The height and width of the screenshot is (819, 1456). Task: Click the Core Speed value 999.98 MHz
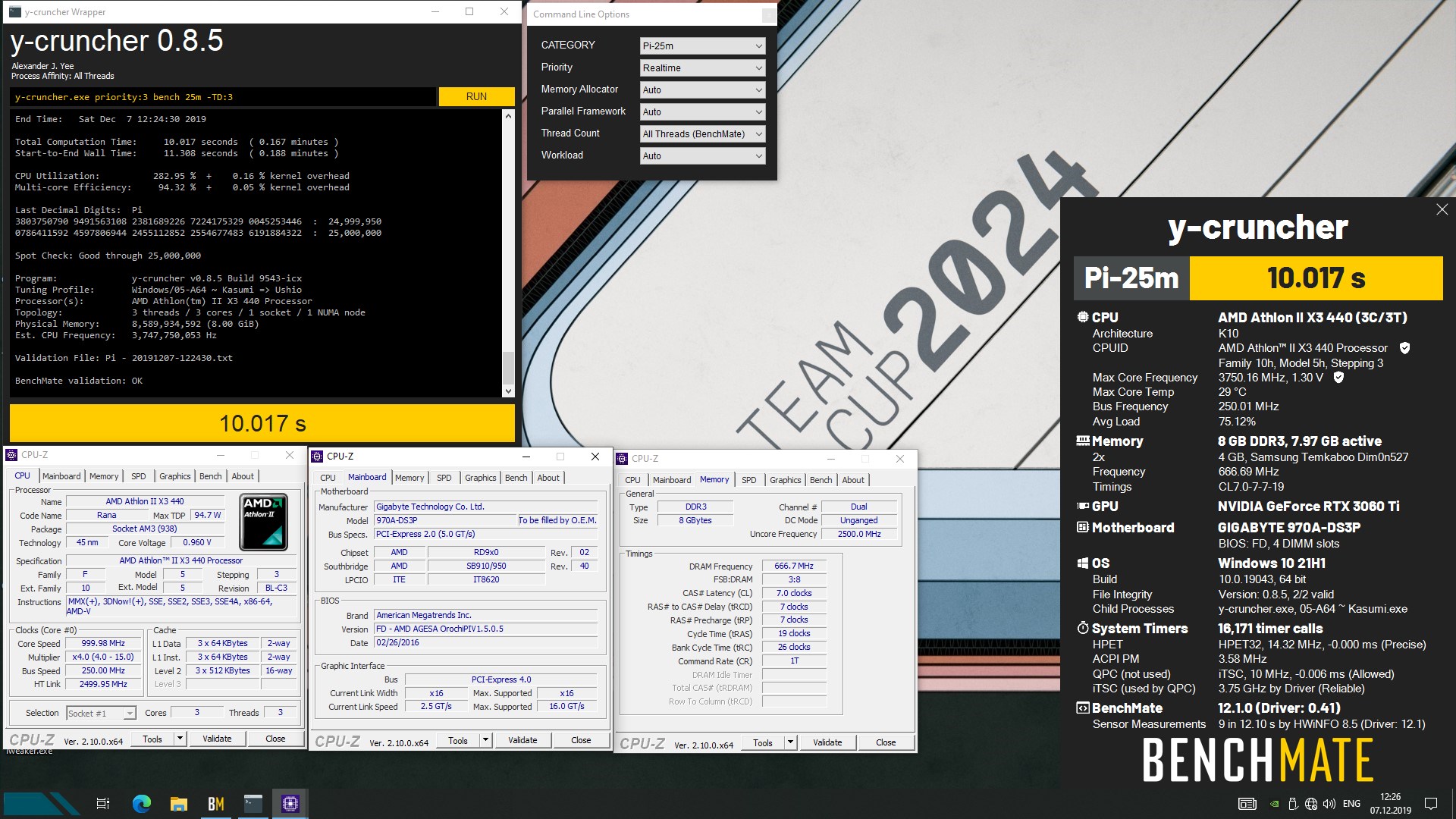click(x=103, y=643)
